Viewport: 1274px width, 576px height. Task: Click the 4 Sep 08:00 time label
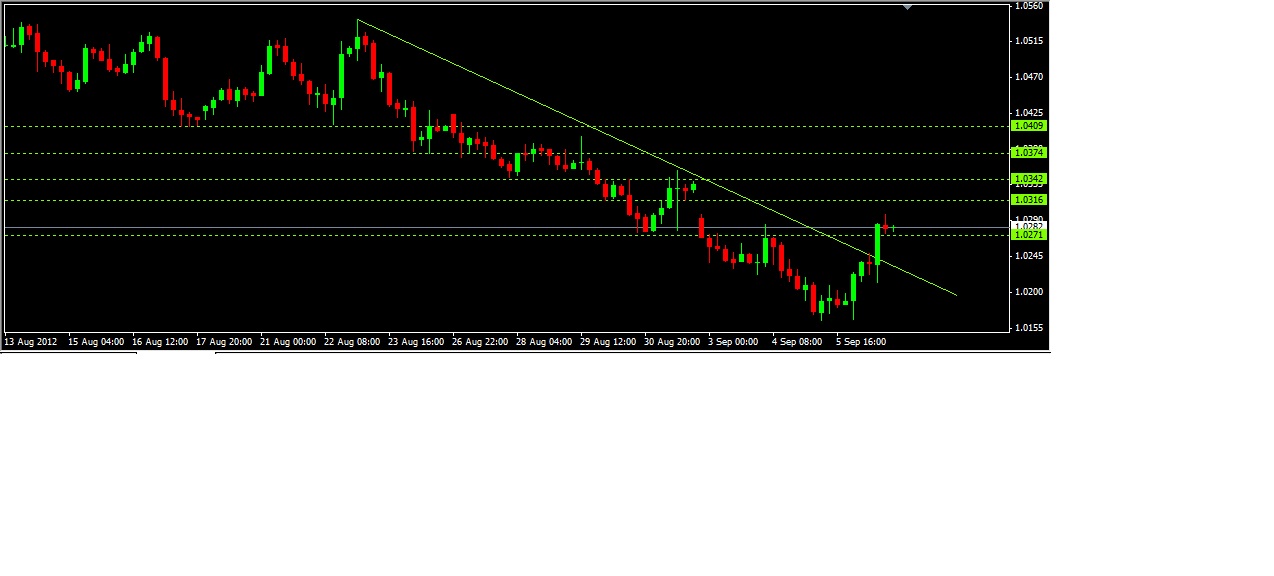[x=797, y=342]
